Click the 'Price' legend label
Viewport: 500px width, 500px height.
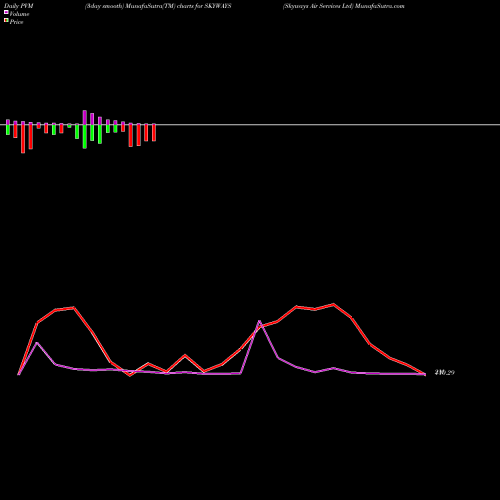coord(16,22)
